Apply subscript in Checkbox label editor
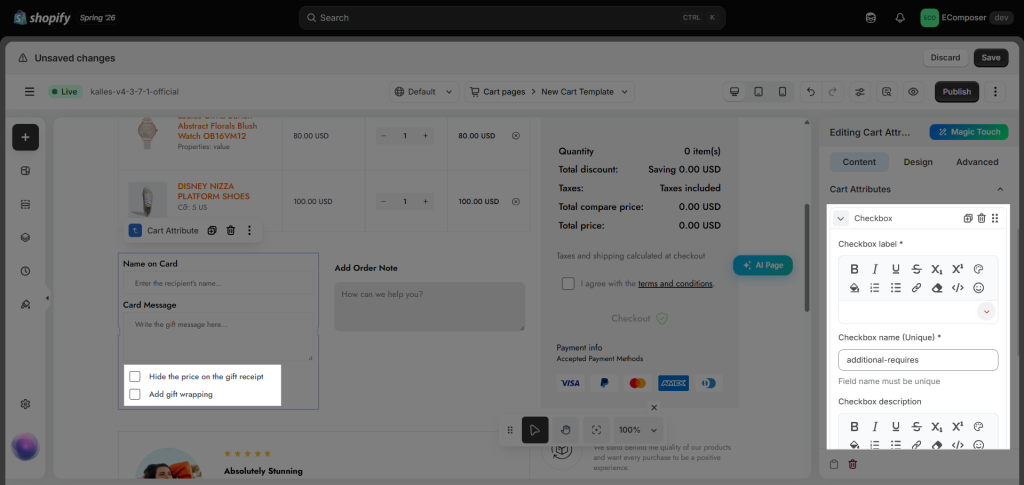Viewport: 1024px width, 485px height. (x=936, y=269)
